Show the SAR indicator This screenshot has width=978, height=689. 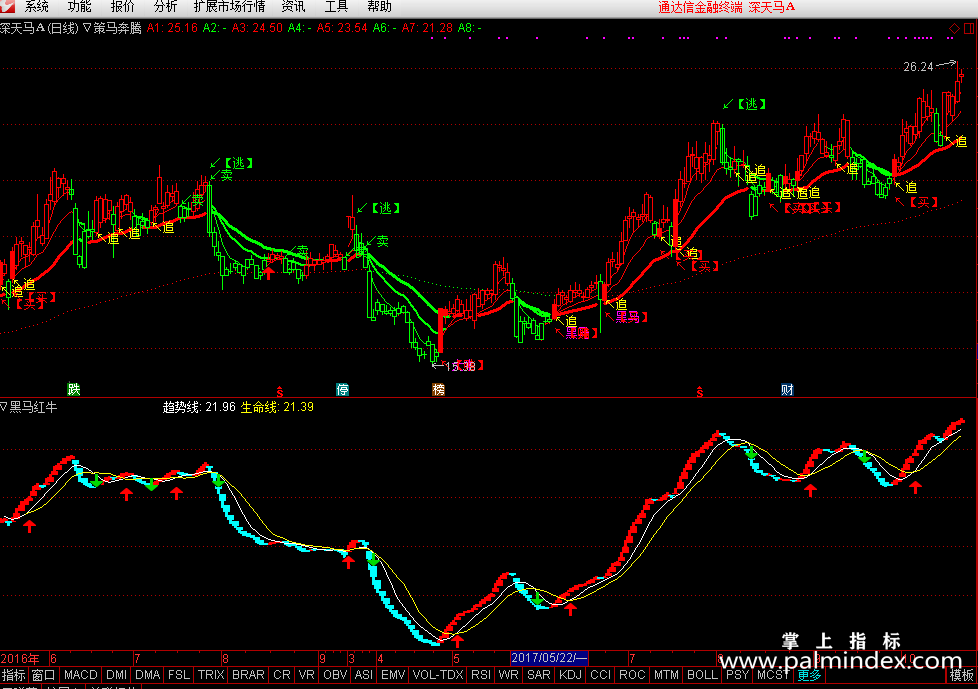tap(539, 675)
